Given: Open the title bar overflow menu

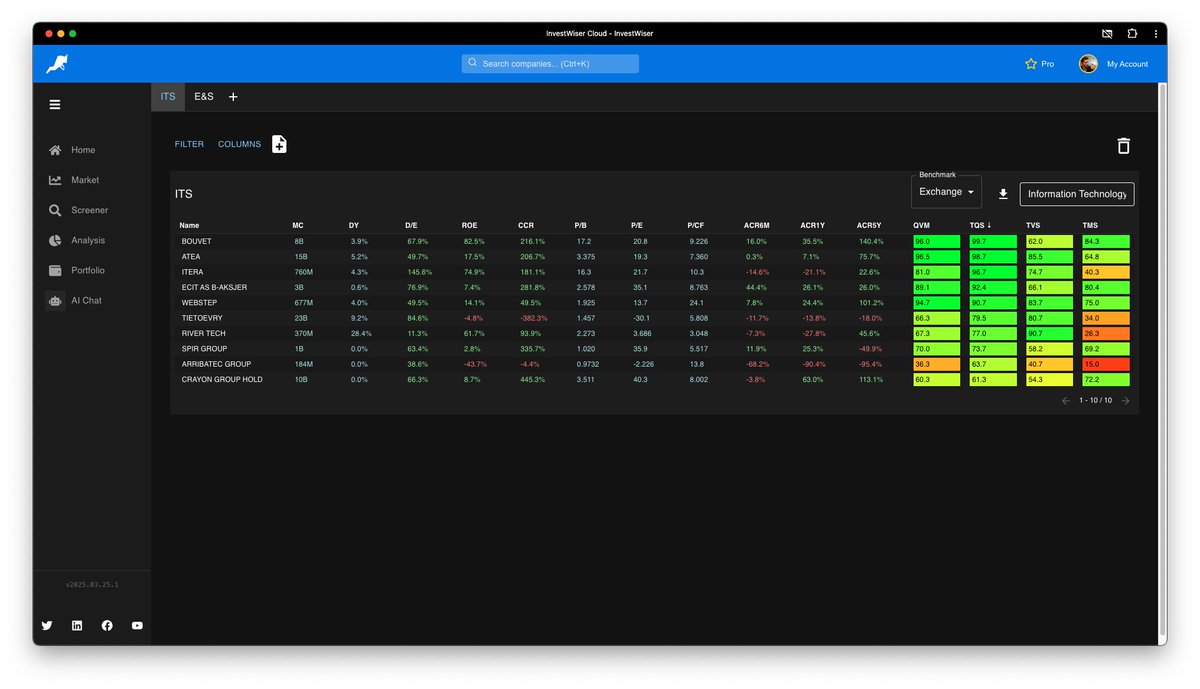Looking at the screenshot, I should point(1155,33).
